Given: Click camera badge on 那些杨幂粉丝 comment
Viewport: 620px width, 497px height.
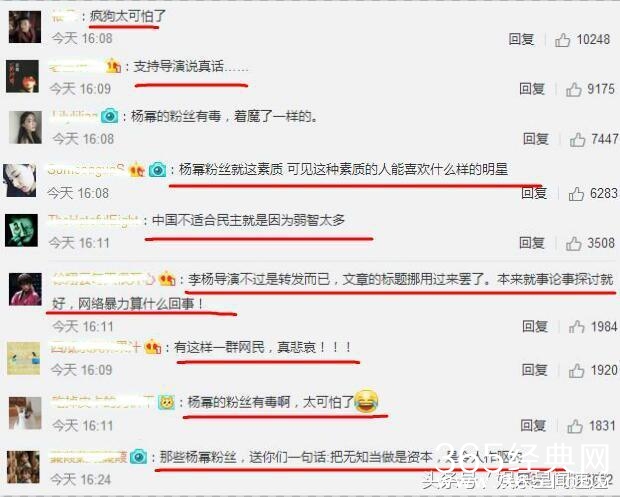Looking at the screenshot, I should (138, 457).
